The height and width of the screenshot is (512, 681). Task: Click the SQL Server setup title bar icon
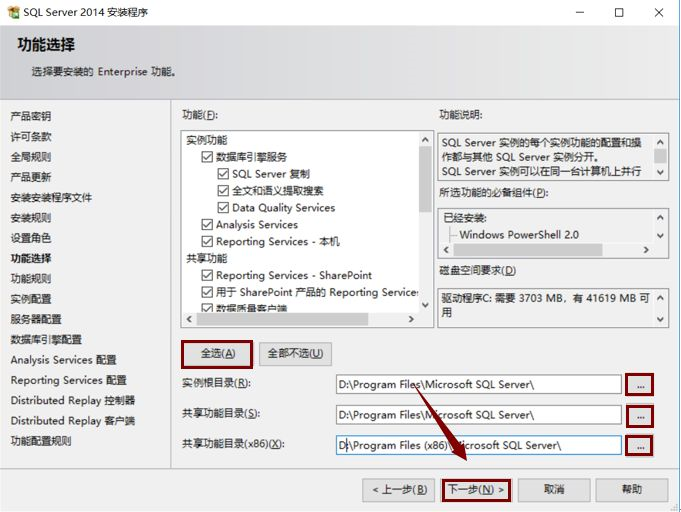point(14,12)
